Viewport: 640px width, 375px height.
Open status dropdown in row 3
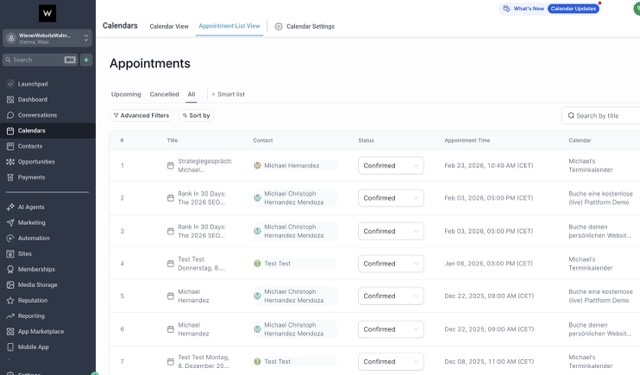point(391,231)
